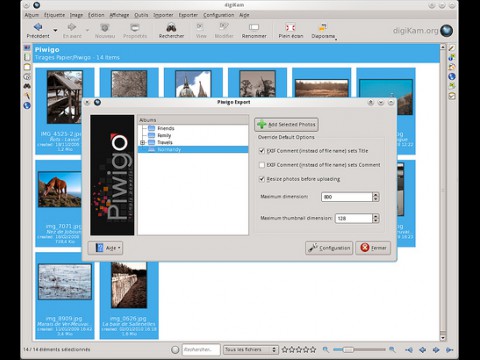
Task: Toggle Resize photos before uploading
Action: click(x=262, y=179)
